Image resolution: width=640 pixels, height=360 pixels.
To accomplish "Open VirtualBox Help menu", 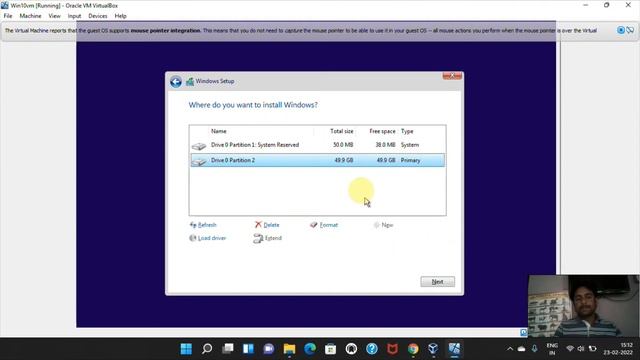I will [x=120, y=16].
